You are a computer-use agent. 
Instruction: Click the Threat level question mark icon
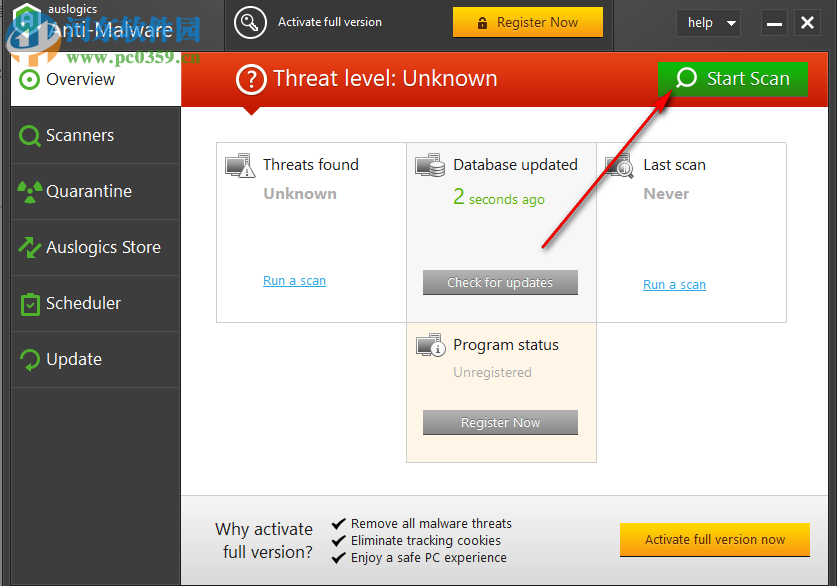251,79
